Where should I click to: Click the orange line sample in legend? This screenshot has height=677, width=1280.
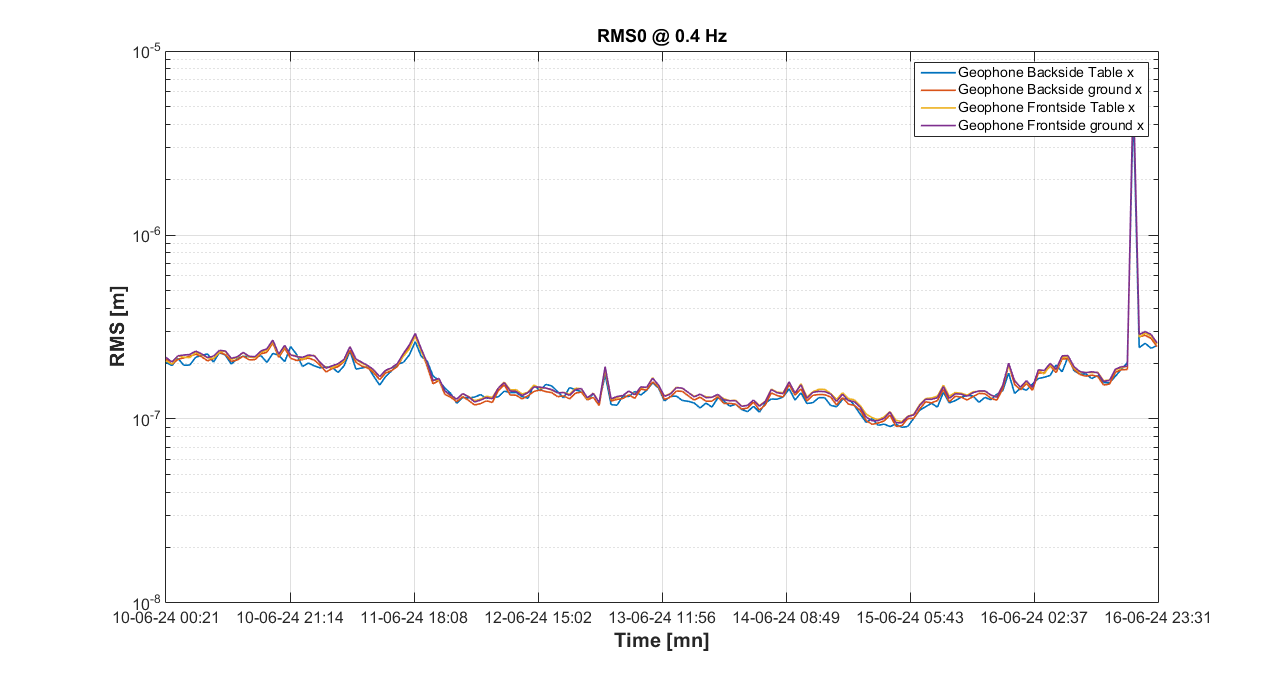[936, 90]
